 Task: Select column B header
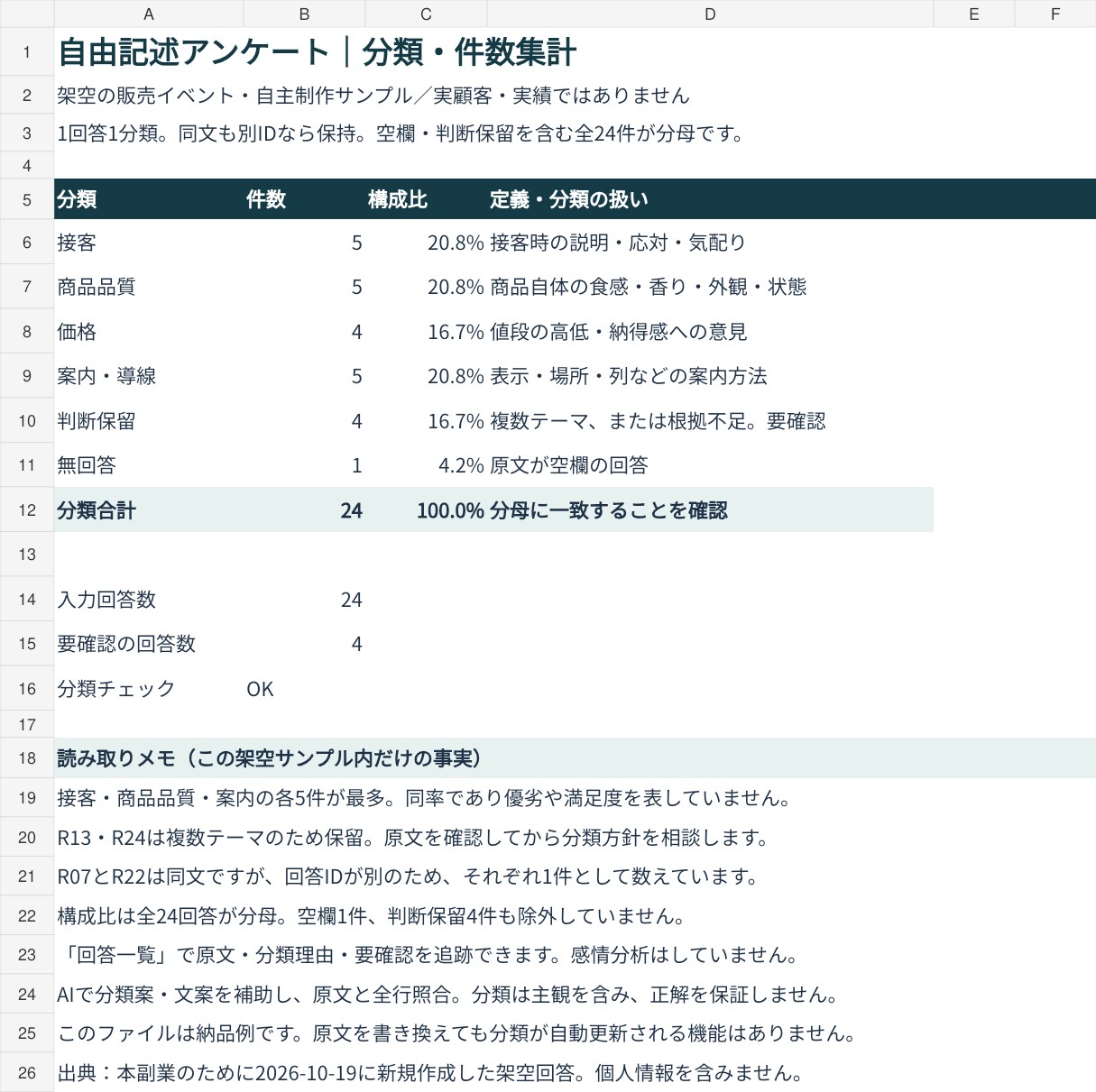(304, 14)
